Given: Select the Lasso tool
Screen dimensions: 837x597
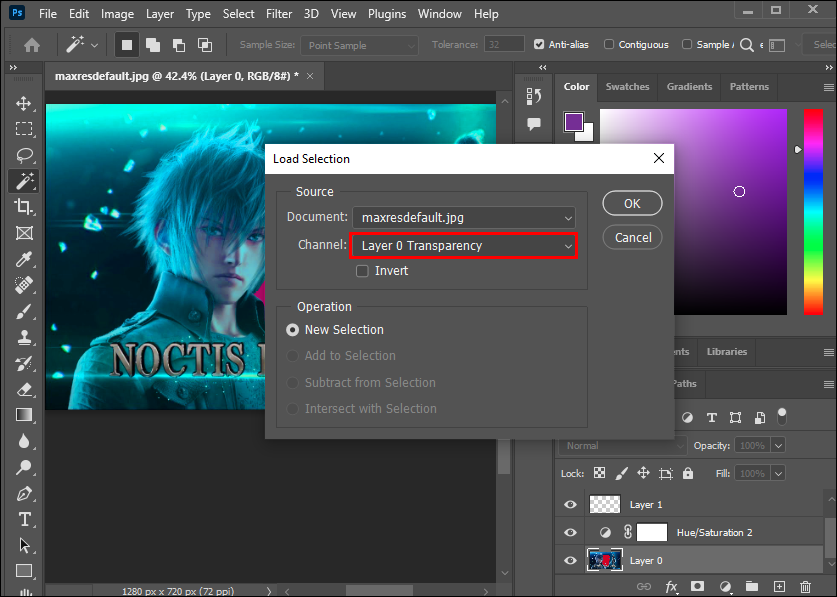Looking at the screenshot, I should point(24,155).
